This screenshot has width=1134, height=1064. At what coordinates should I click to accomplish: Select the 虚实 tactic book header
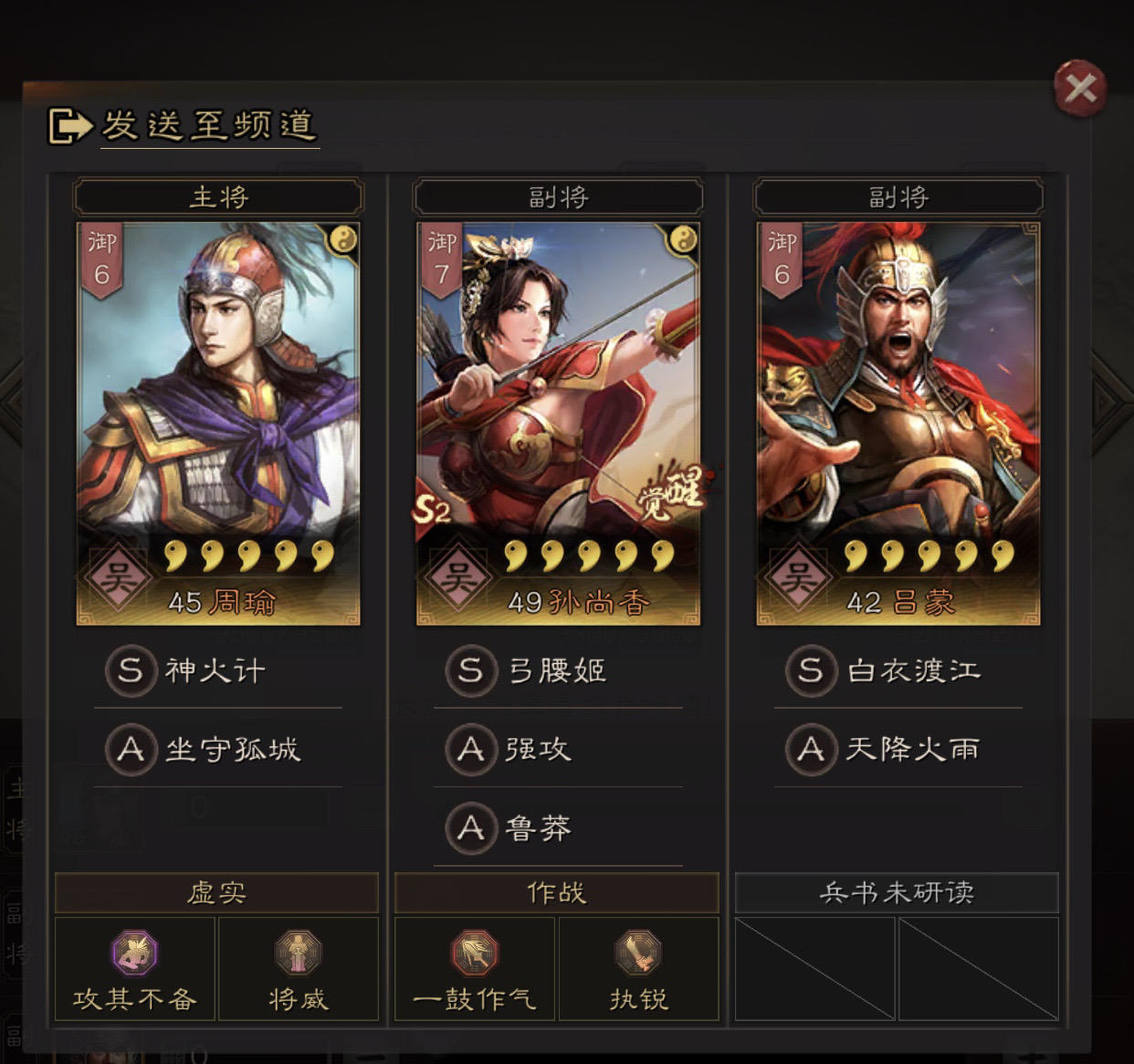coord(216,892)
